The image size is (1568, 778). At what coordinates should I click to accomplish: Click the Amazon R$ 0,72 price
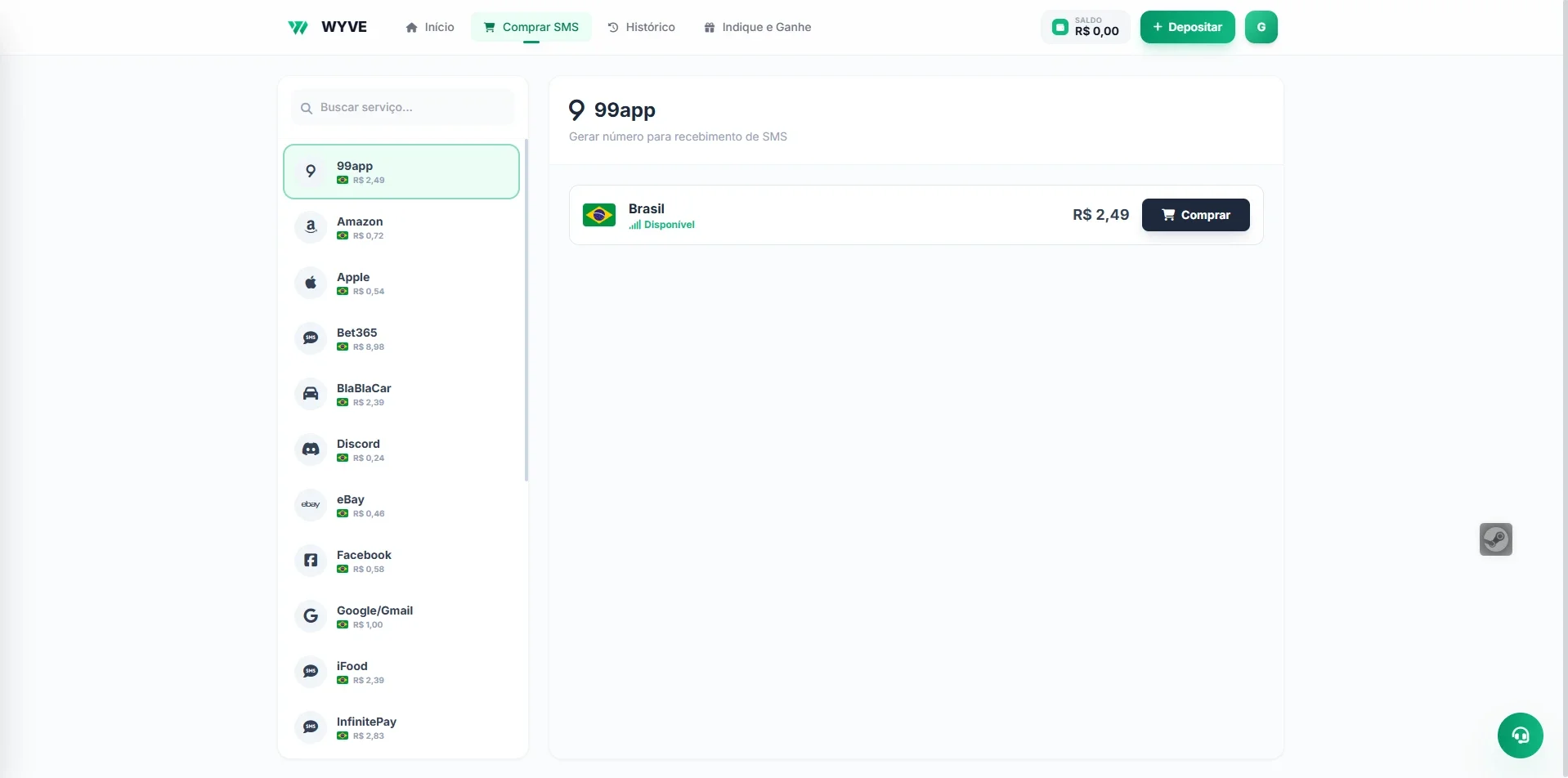369,235
